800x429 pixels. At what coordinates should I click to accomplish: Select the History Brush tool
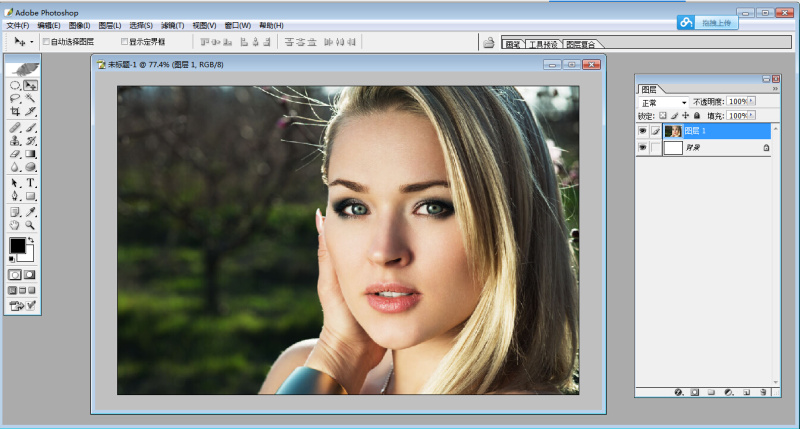[x=31, y=140]
